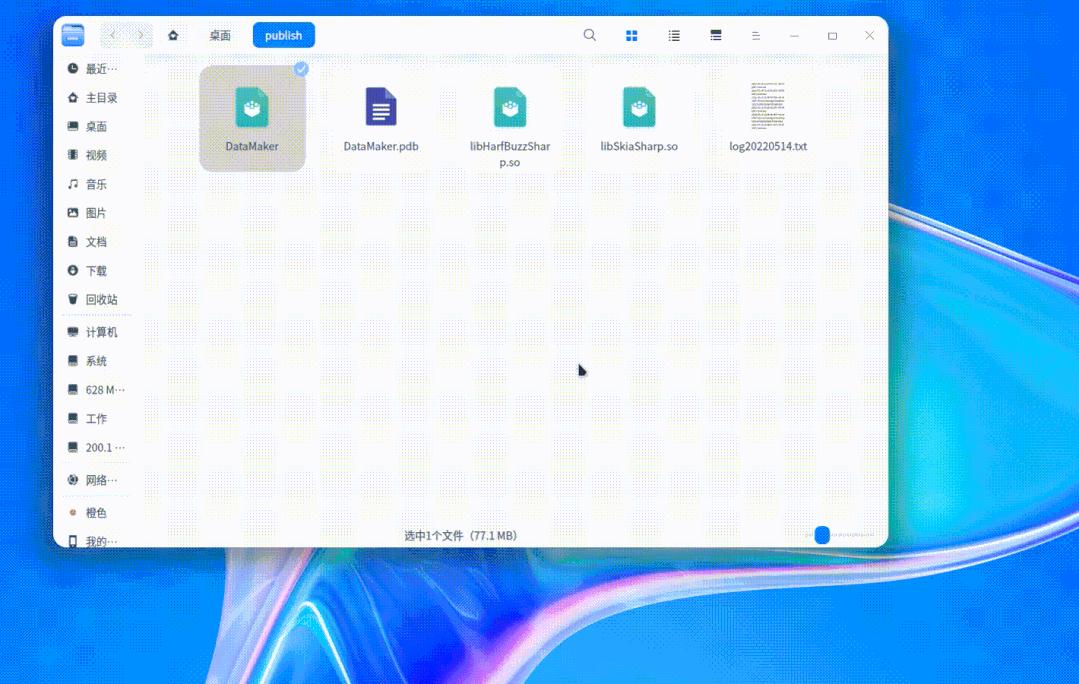Click the DataMaker file icon
Screen dimensions: 1079x684
pos(252,107)
